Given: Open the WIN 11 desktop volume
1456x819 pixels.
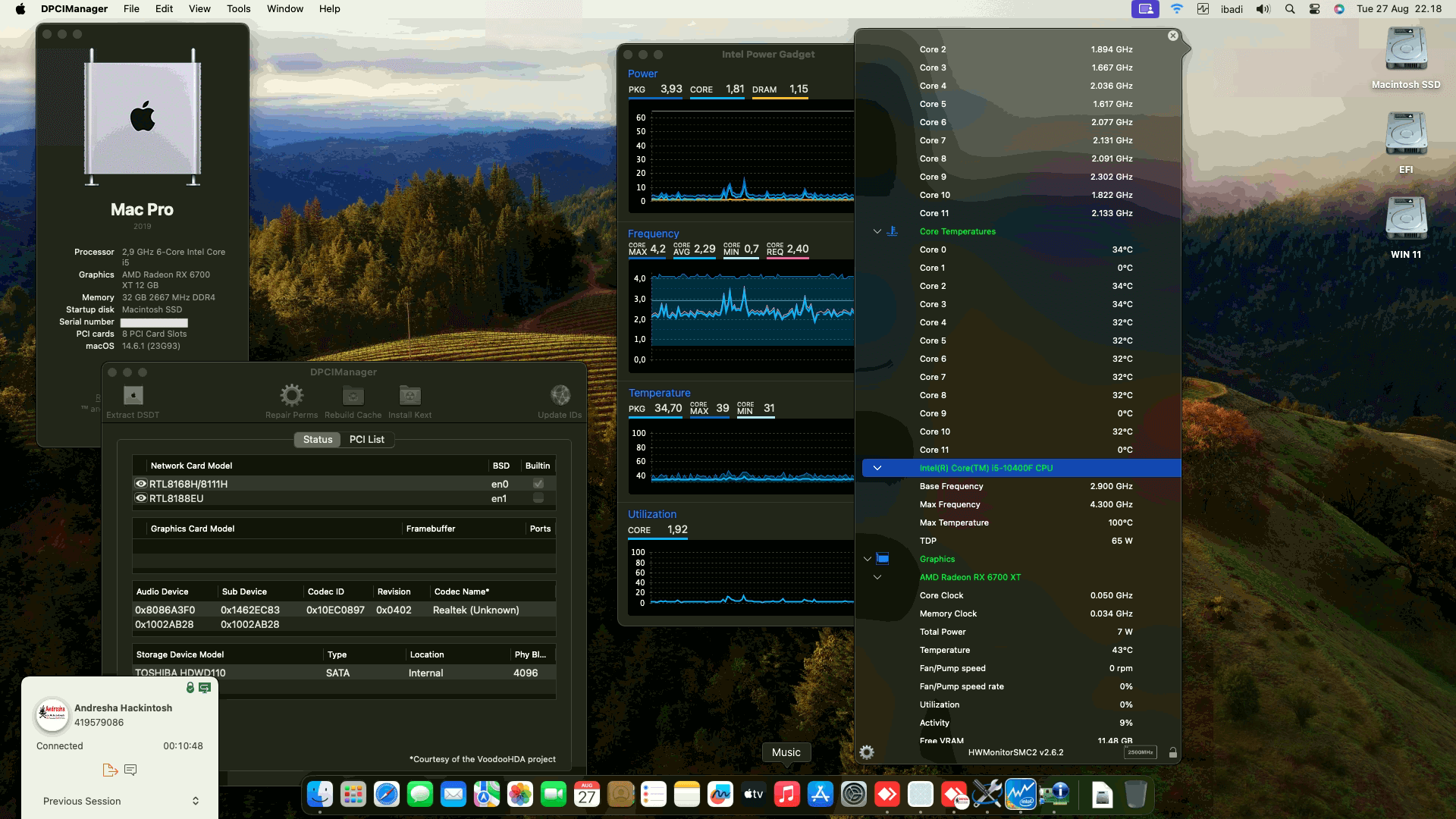Looking at the screenshot, I should pos(1406,227).
